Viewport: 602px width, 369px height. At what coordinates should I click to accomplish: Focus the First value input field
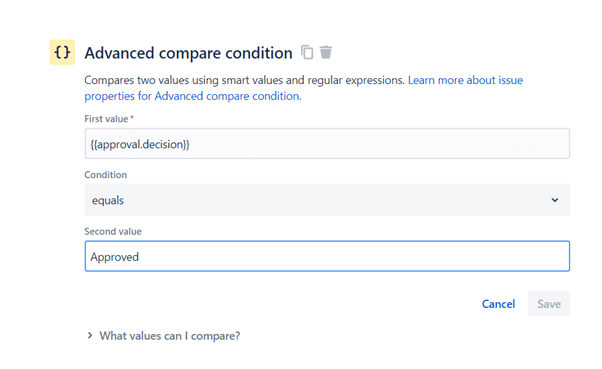coord(327,144)
